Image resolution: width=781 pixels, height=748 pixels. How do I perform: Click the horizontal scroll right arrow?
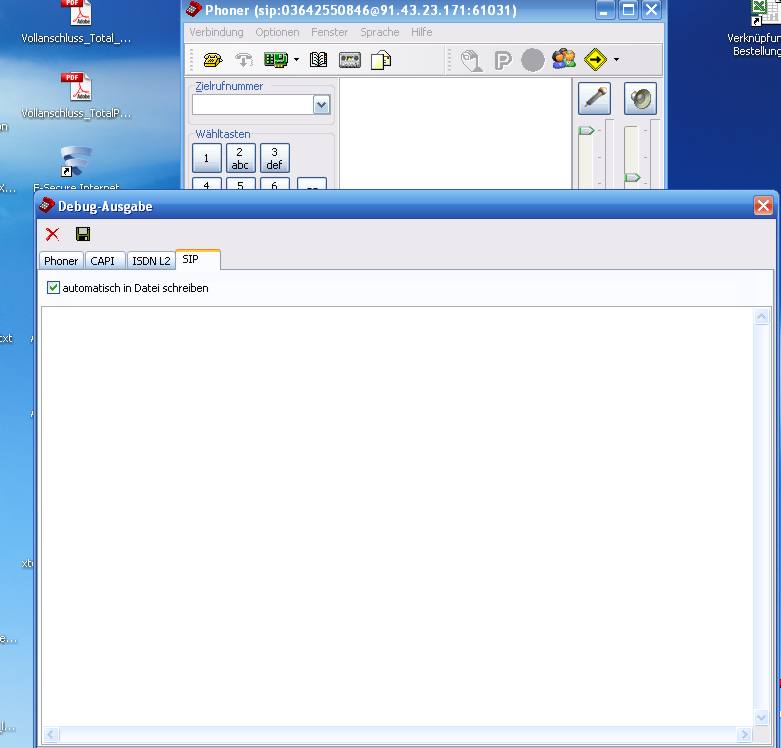pyautogui.click(x=744, y=734)
